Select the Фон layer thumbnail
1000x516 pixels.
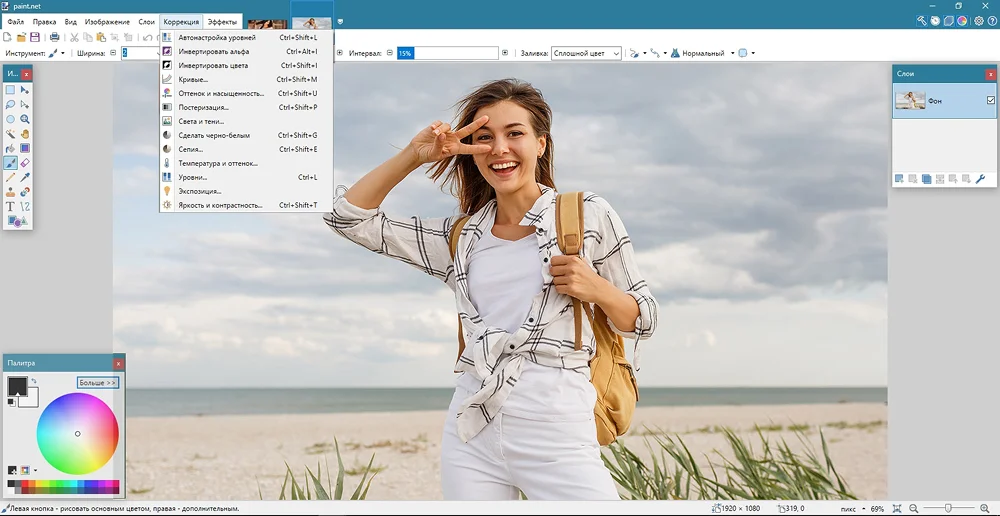(910, 100)
